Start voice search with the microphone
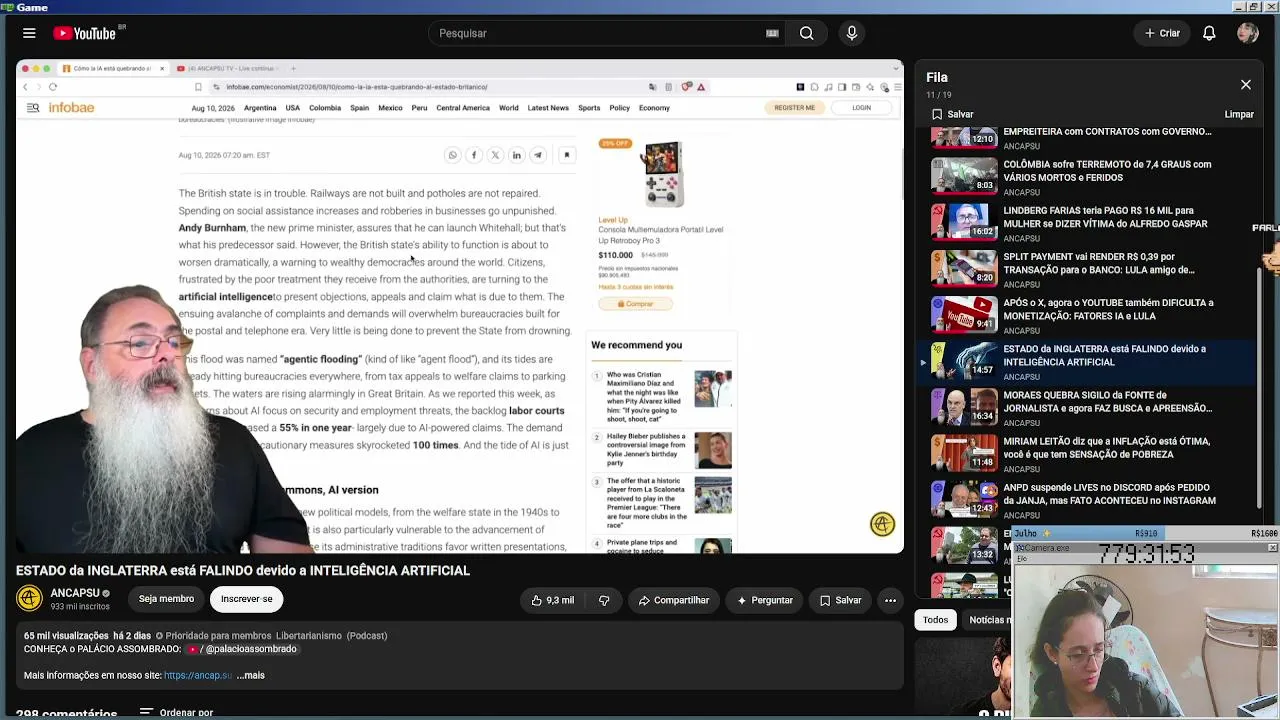 click(x=852, y=33)
